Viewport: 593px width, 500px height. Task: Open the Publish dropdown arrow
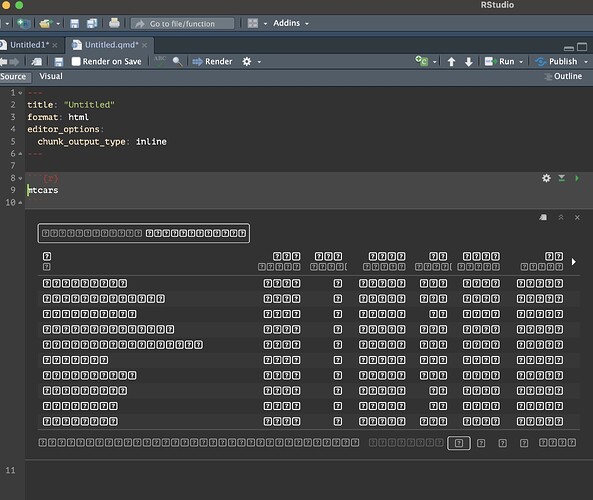[x=586, y=62]
